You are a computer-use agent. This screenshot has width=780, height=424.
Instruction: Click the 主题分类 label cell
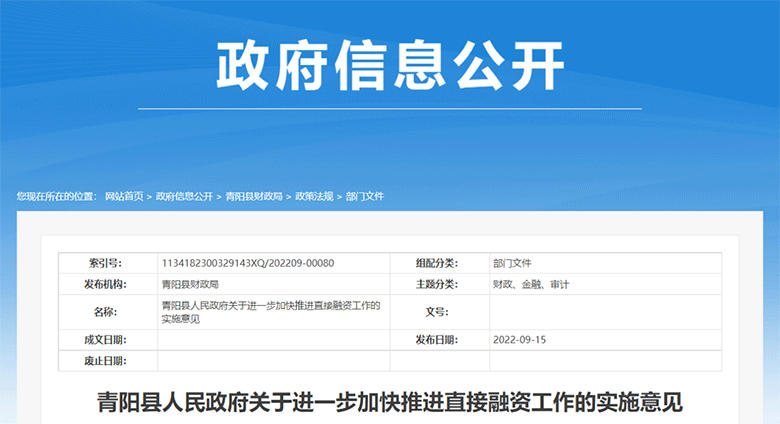pos(436,284)
